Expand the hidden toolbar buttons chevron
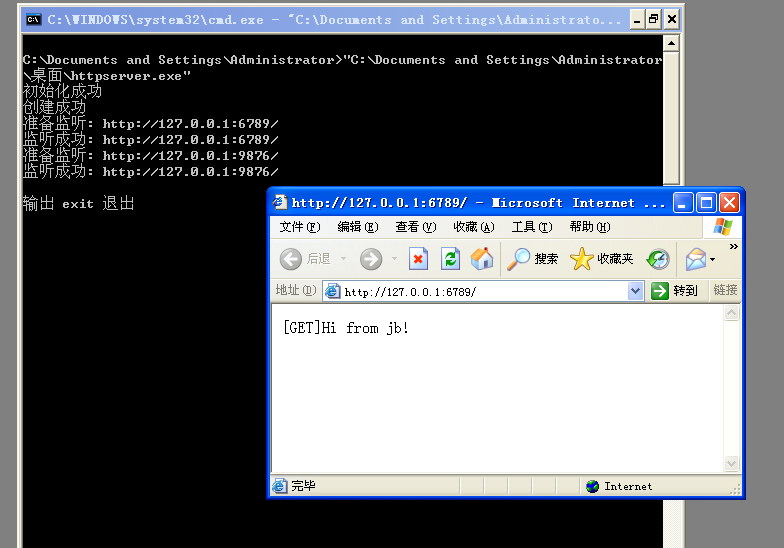Image resolution: width=784 pixels, height=548 pixels. 734,246
